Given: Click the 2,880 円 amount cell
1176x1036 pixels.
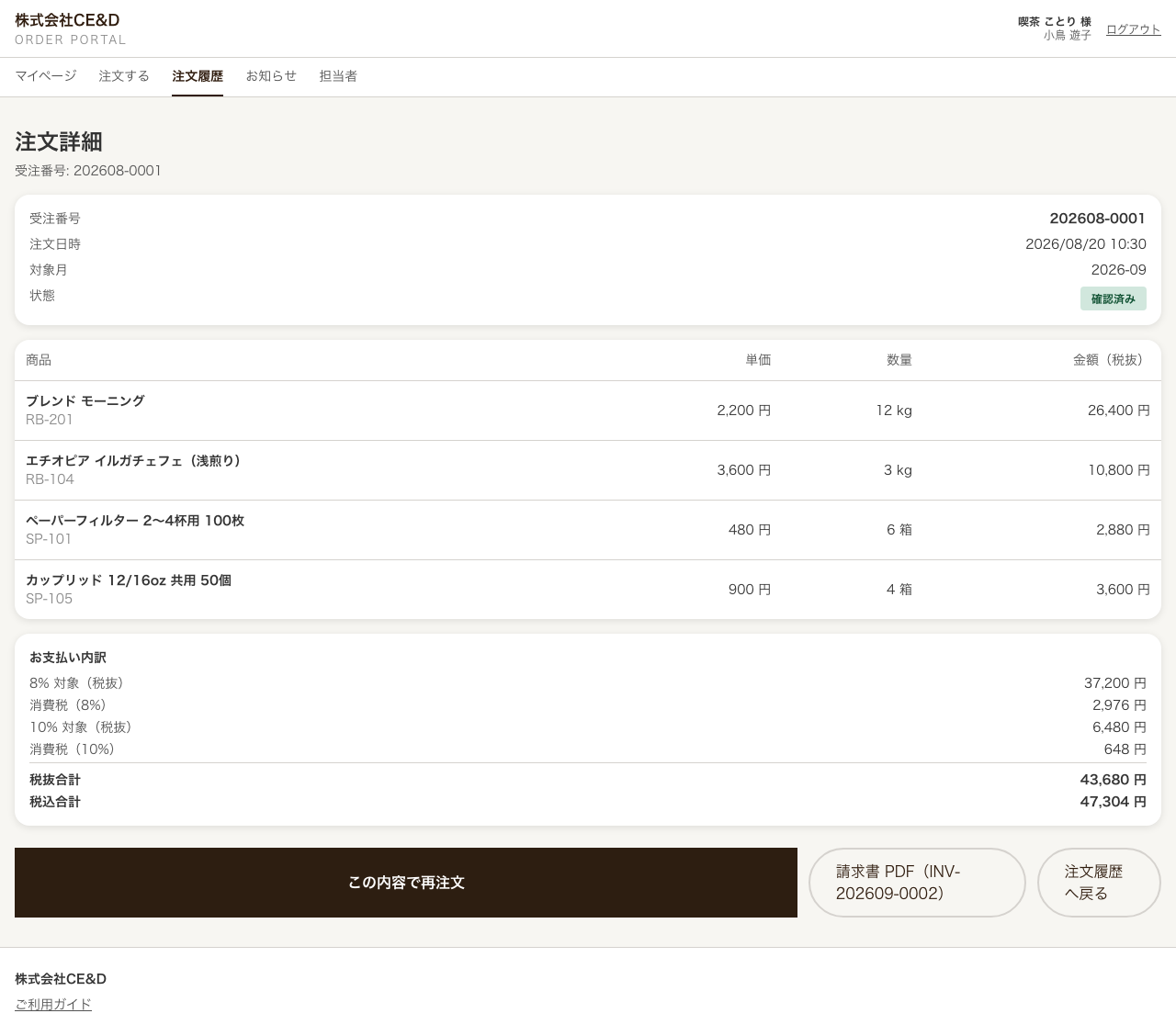Looking at the screenshot, I should pos(1123,530).
